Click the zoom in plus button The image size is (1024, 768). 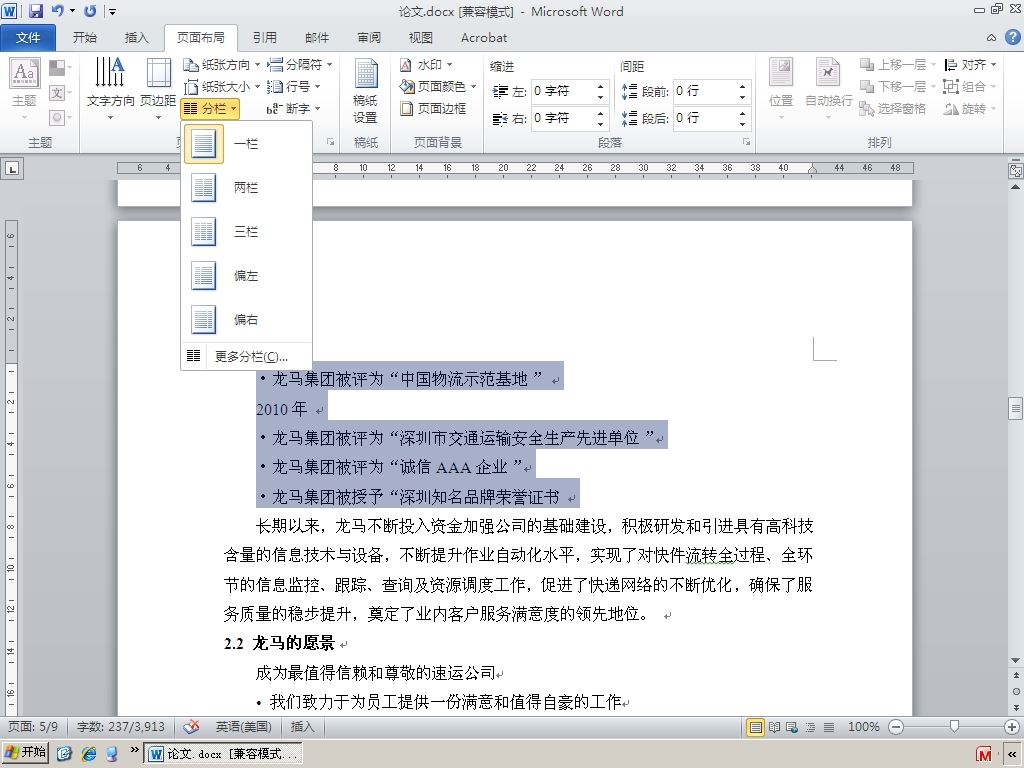pyautogui.click(x=1012, y=727)
